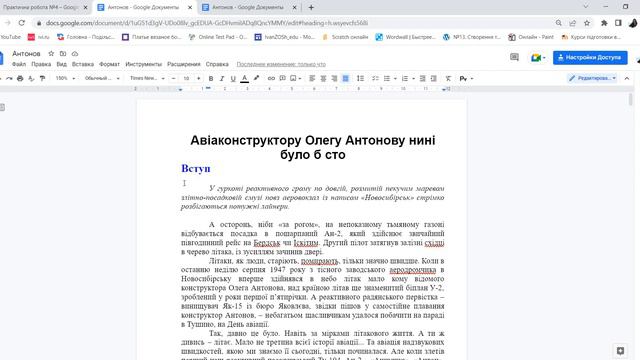Image resolution: width=640 pixels, height=360 pixels.
Task: Open the Формат menu
Action: (109, 64)
